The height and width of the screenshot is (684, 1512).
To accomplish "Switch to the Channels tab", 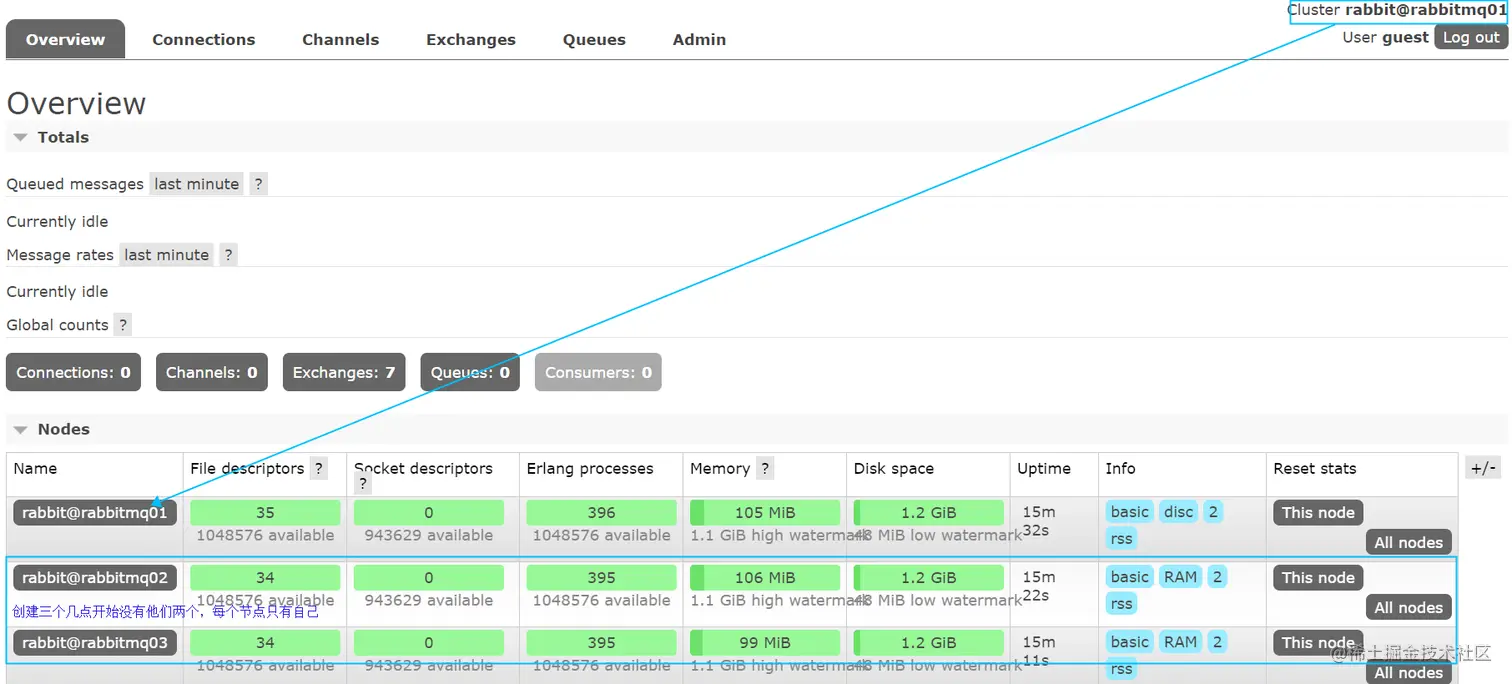I will click(340, 40).
